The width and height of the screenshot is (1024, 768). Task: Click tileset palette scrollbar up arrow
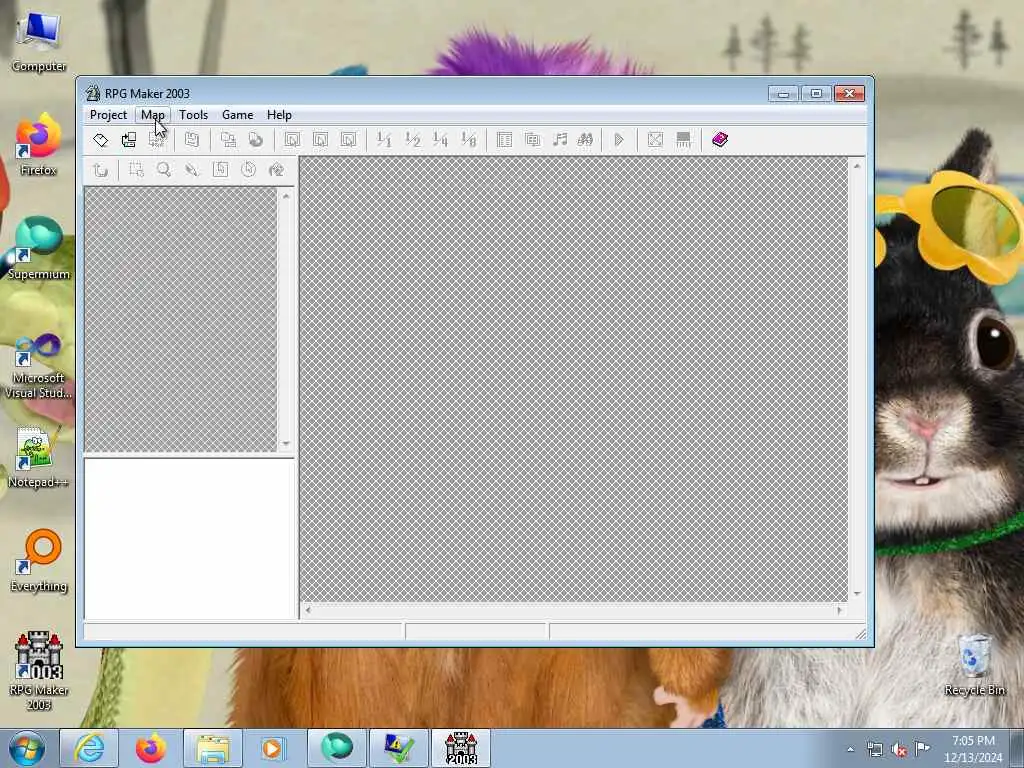coord(286,195)
